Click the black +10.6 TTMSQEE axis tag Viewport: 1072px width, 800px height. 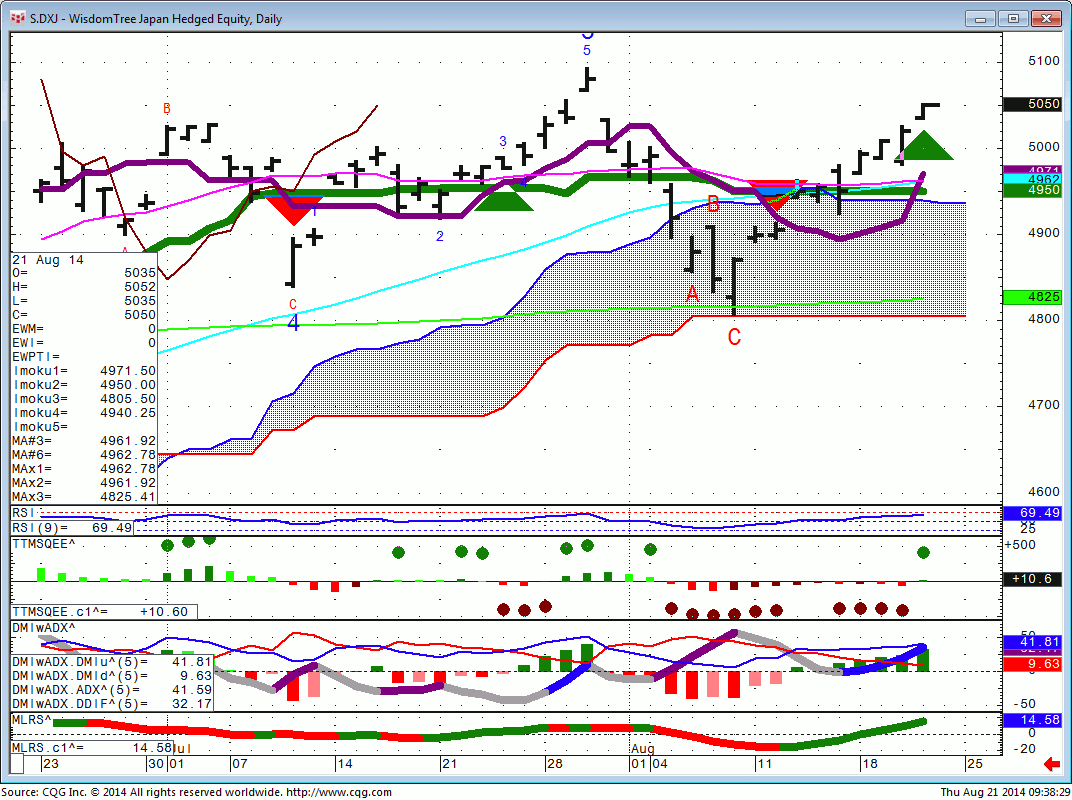click(1032, 579)
